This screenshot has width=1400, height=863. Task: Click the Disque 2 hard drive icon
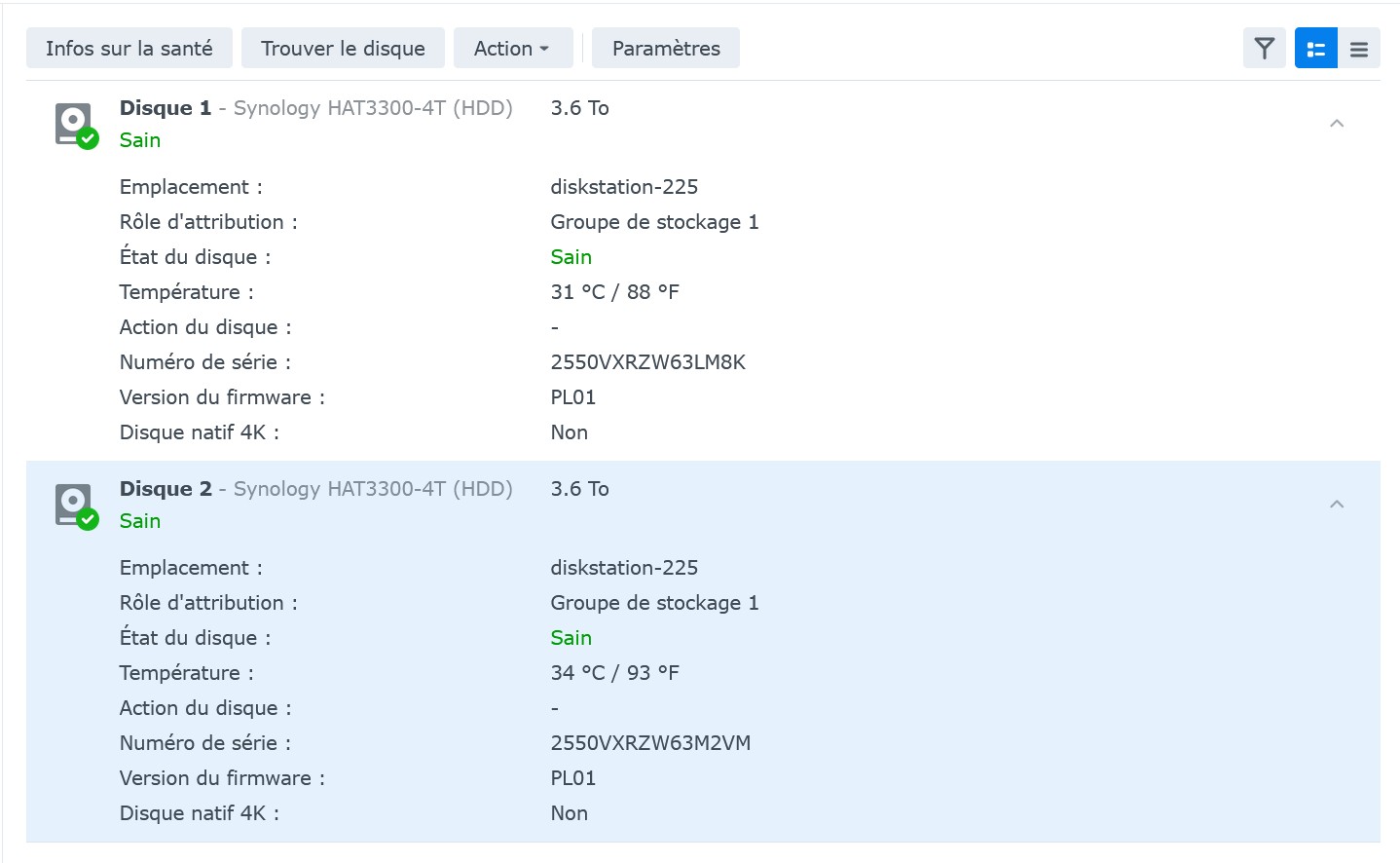[x=77, y=507]
